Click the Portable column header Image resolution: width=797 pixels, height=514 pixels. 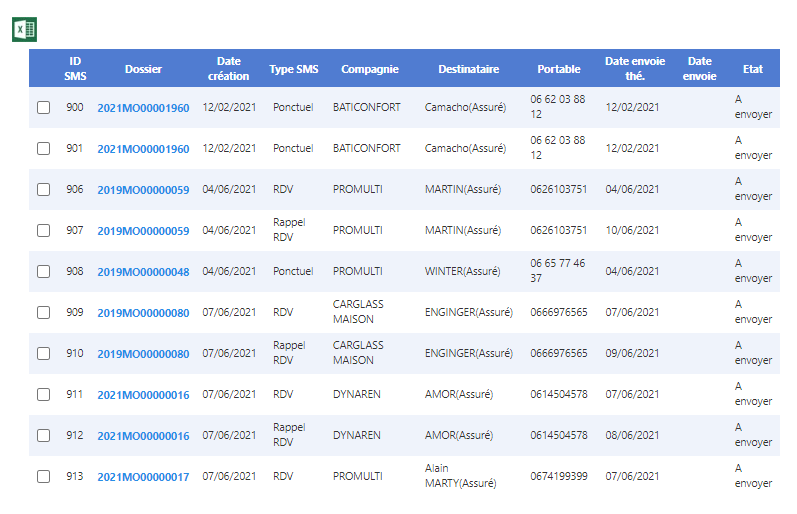tap(558, 69)
